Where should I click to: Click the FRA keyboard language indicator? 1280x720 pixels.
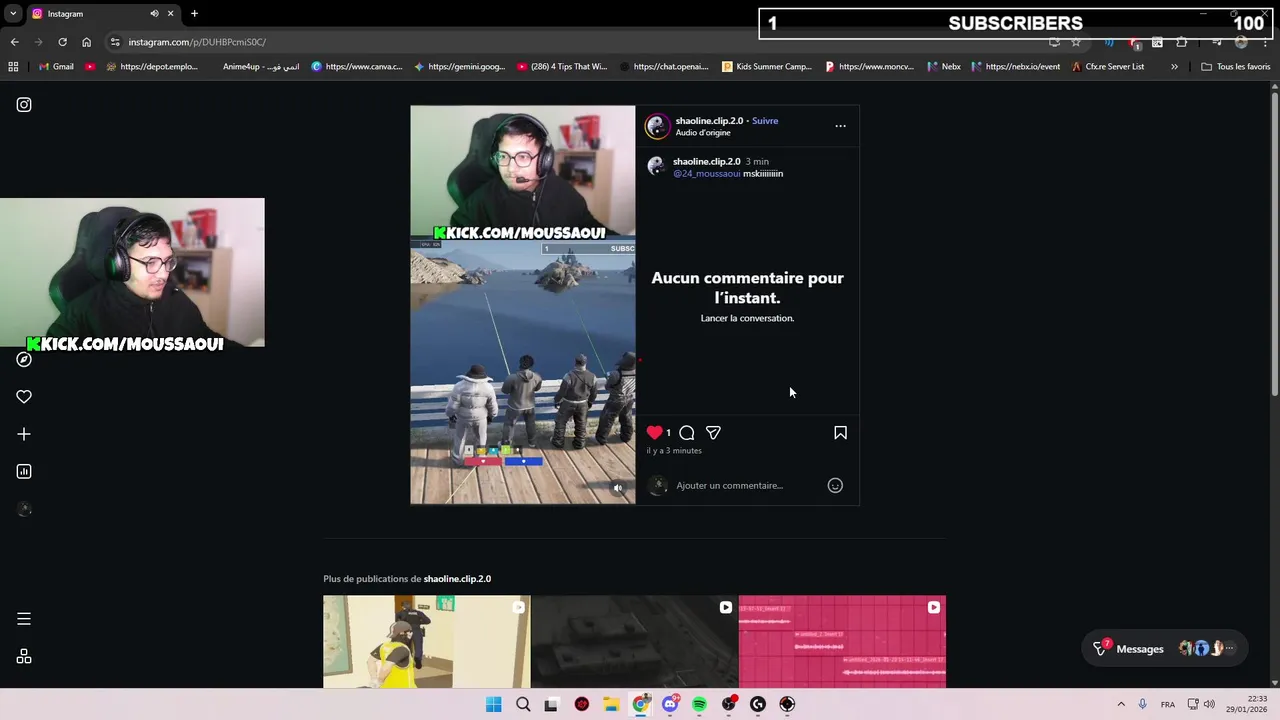pos(1168,705)
